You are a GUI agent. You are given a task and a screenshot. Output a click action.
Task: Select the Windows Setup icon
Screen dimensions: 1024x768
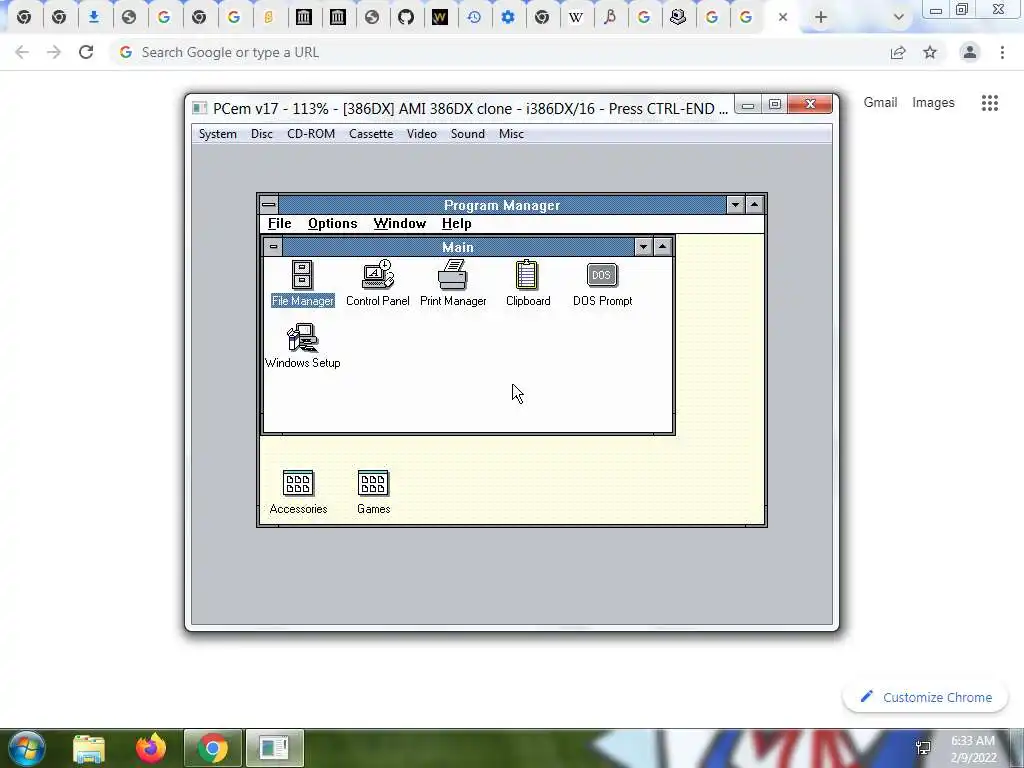[x=302, y=346]
